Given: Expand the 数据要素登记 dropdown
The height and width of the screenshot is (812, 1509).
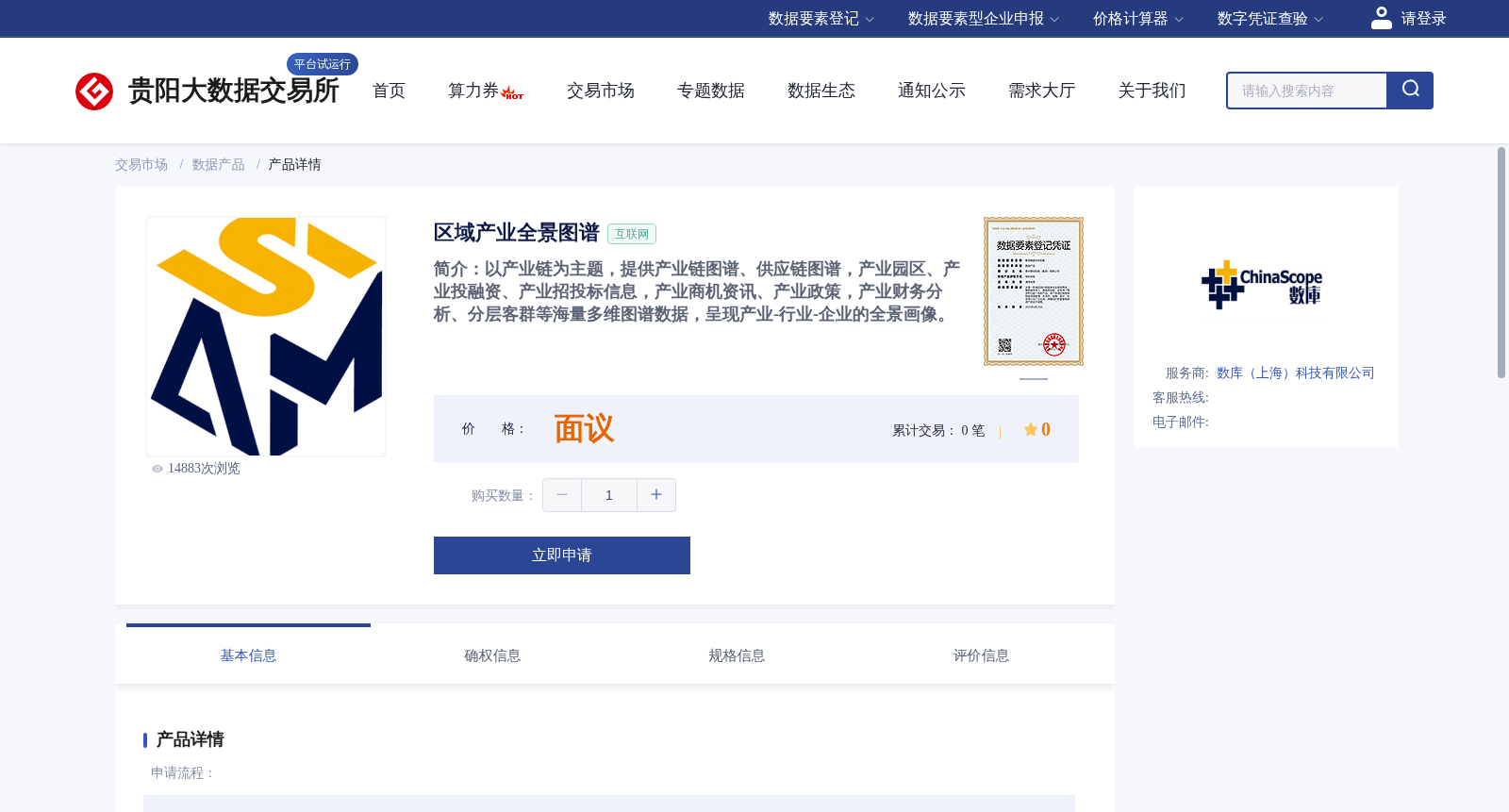Looking at the screenshot, I should pos(821,19).
